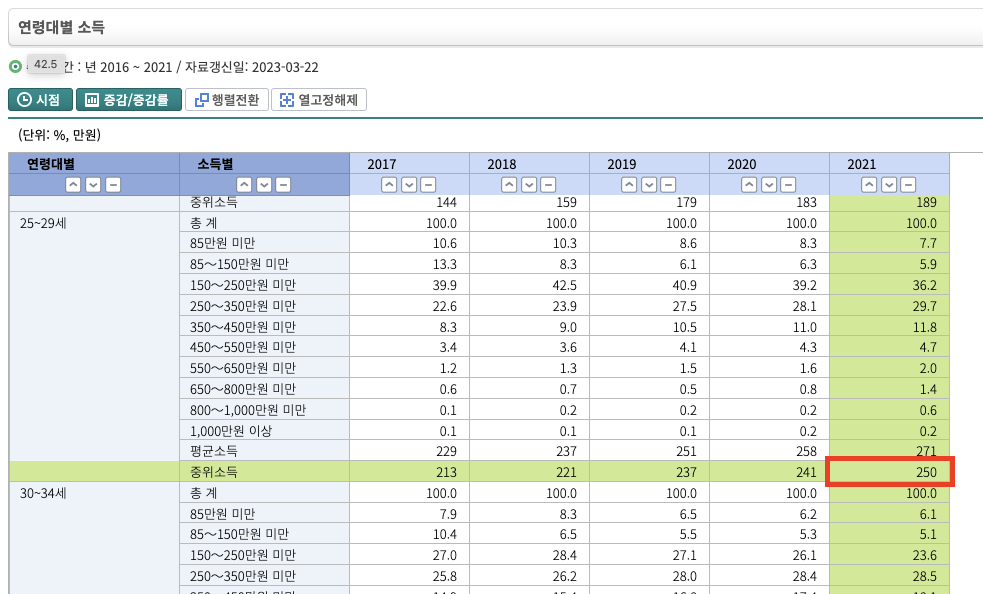Click the 42.5 tooltip popup

coord(46,64)
